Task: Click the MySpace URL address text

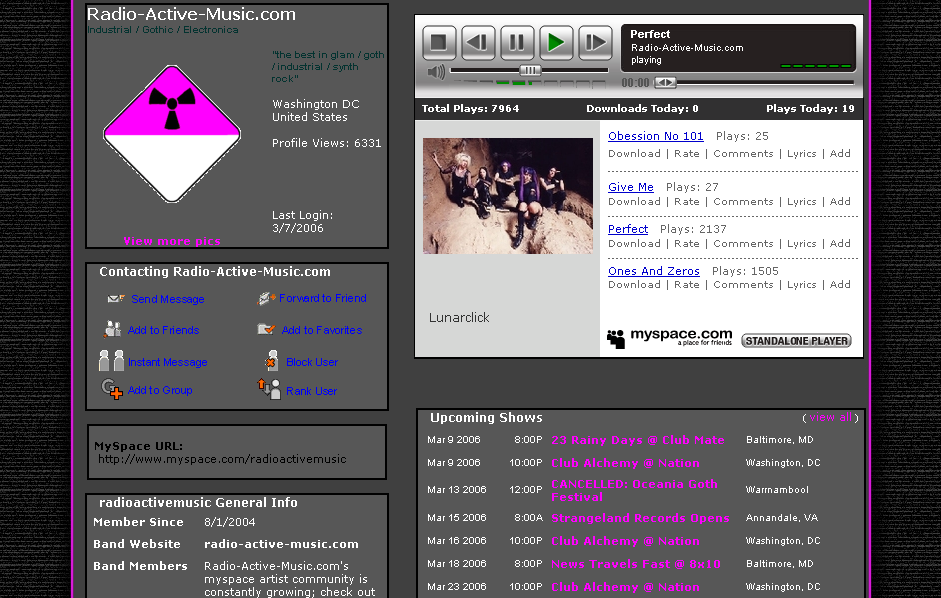Action: (222, 459)
